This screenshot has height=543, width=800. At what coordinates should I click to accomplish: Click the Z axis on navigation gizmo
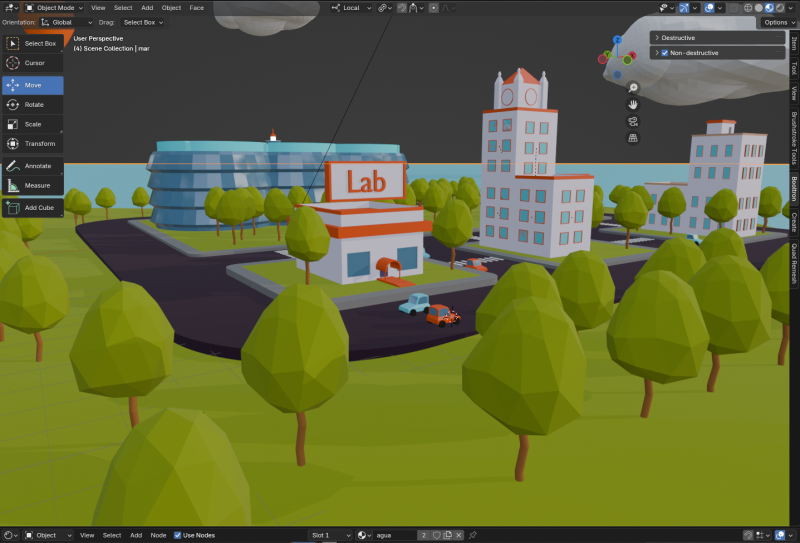[617, 40]
